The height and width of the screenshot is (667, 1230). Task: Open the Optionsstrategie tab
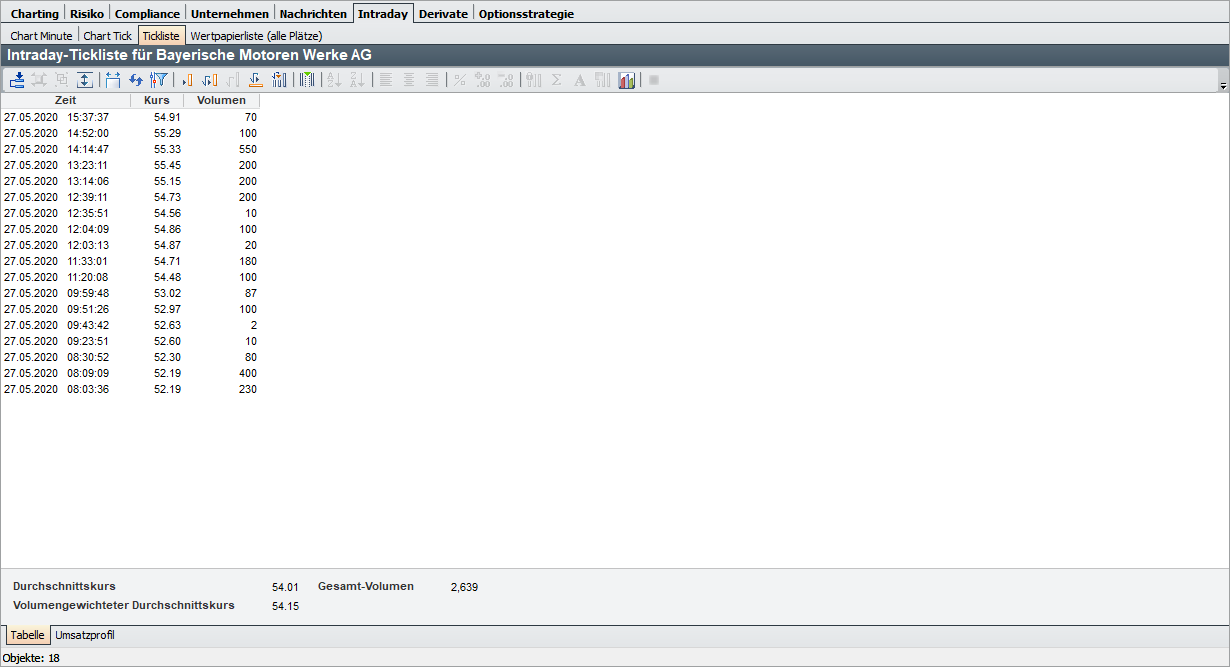tap(526, 14)
